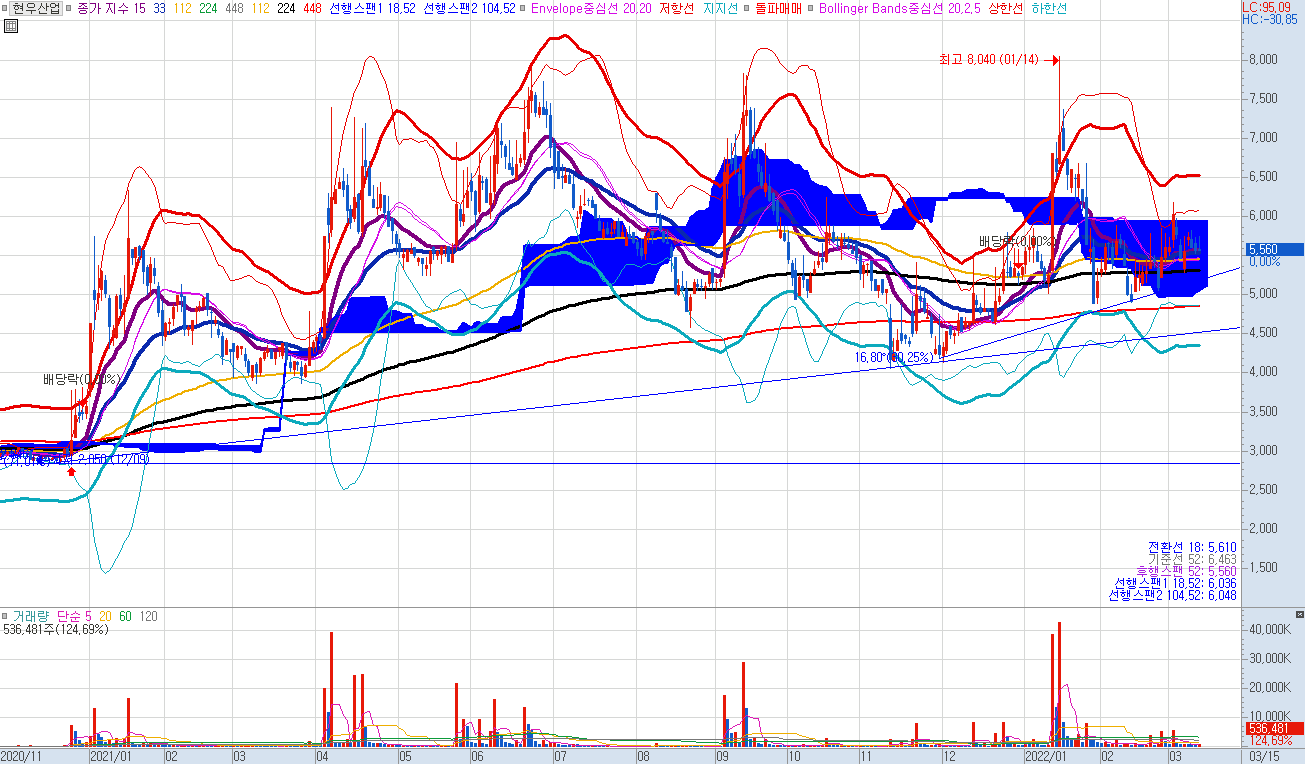This screenshot has height=764, width=1305.
Task: Click the HC:-30,85 readout
Action: point(1272,19)
